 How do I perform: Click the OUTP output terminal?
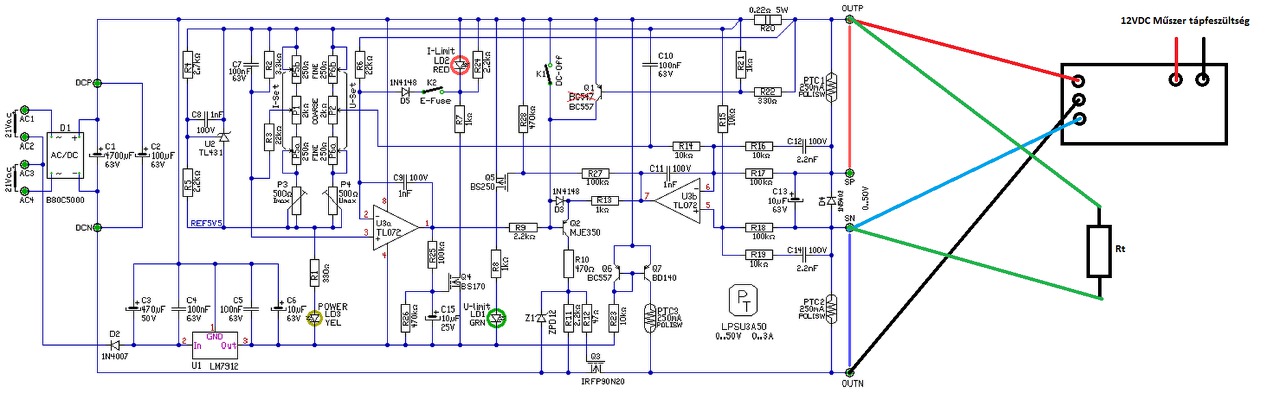pyautogui.click(x=849, y=21)
